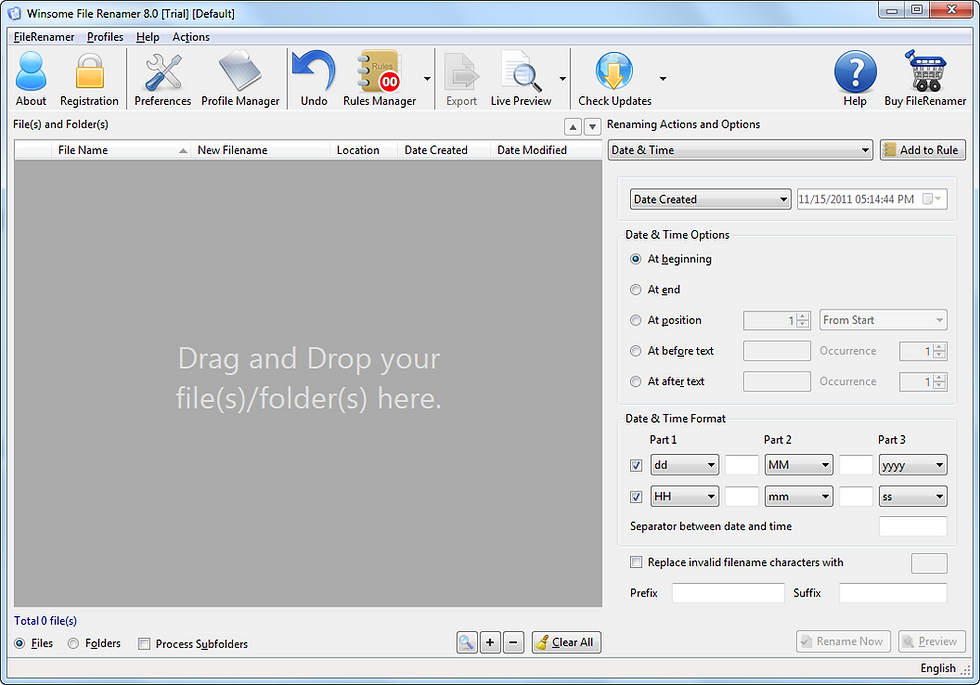Open the yyyy year part dropdown
980x685 pixels.
[913, 465]
